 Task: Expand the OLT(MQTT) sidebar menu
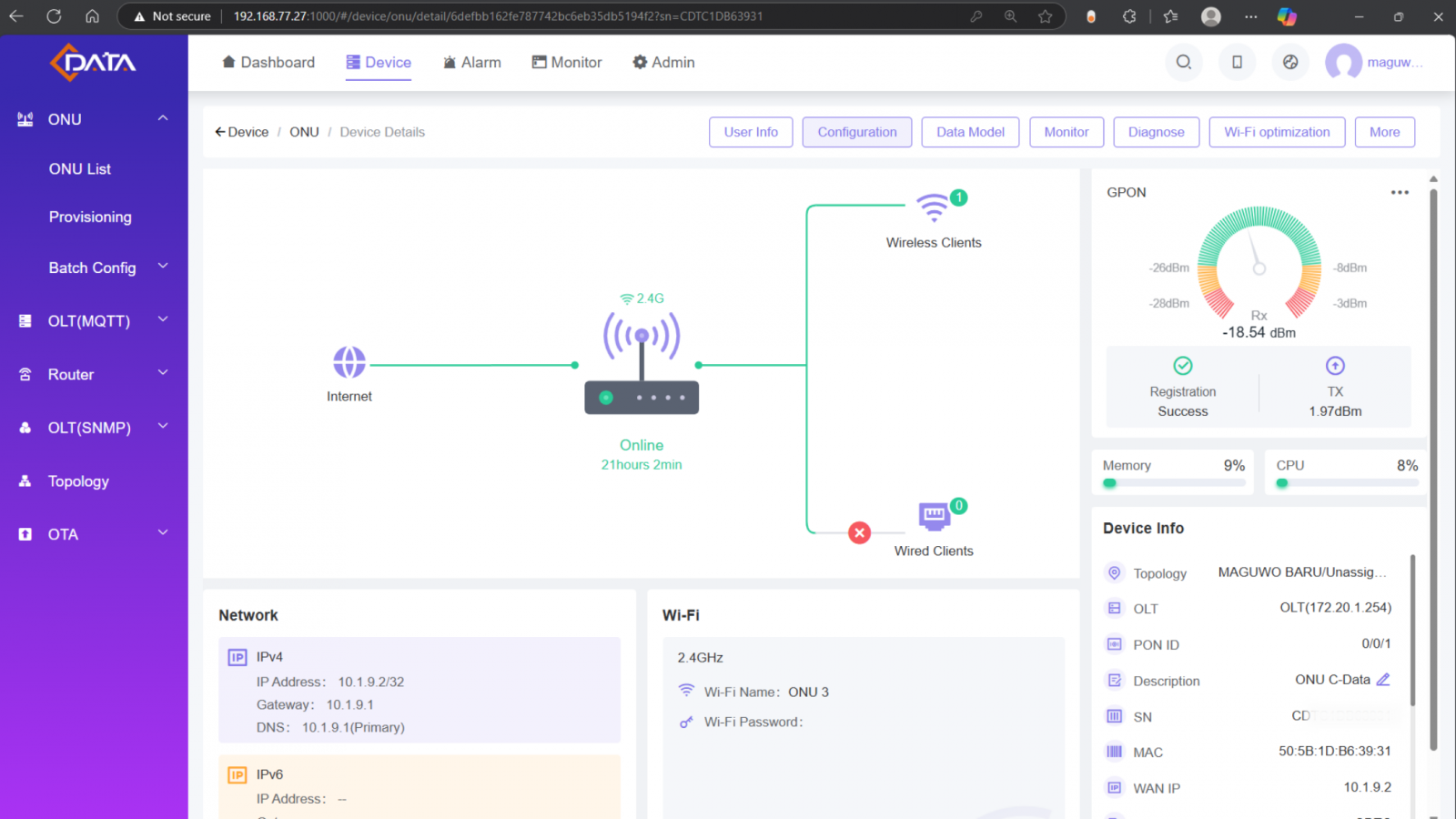point(163,320)
